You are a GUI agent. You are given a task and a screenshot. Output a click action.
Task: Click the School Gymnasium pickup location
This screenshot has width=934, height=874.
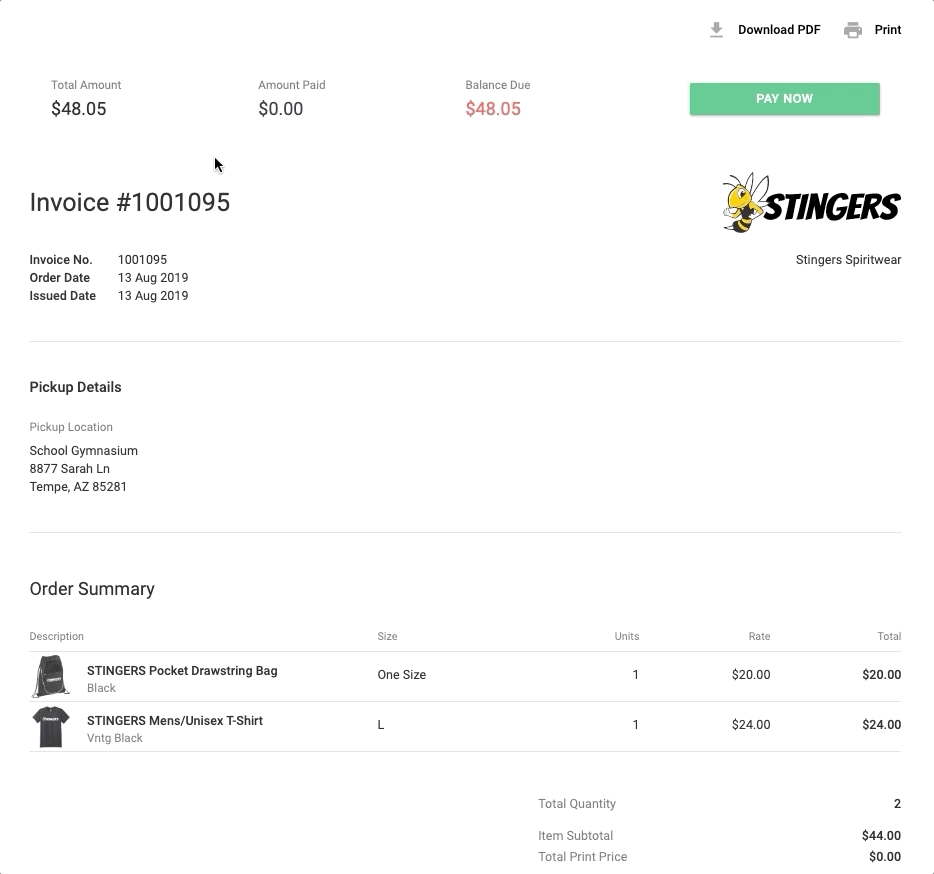point(84,451)
